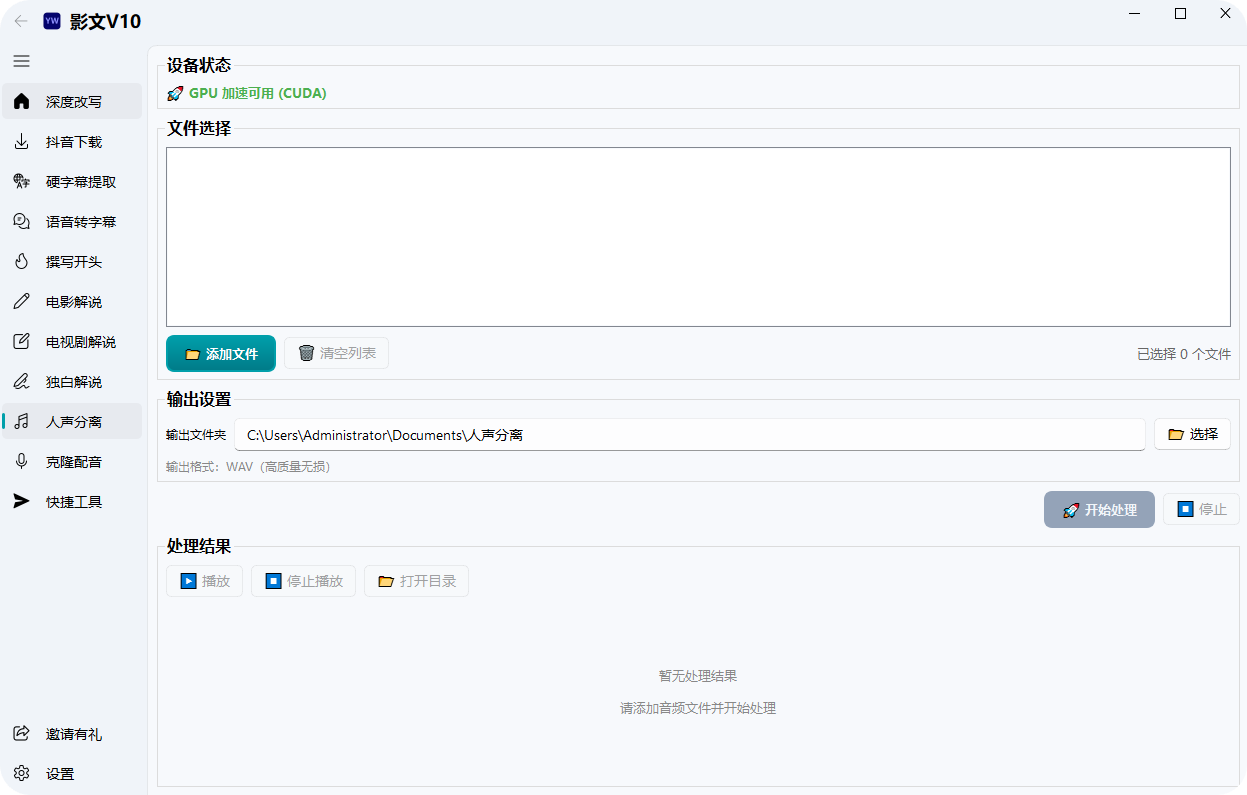
Task: Select 人声分离 in the sidebar
Action: (x=73, y=422)
